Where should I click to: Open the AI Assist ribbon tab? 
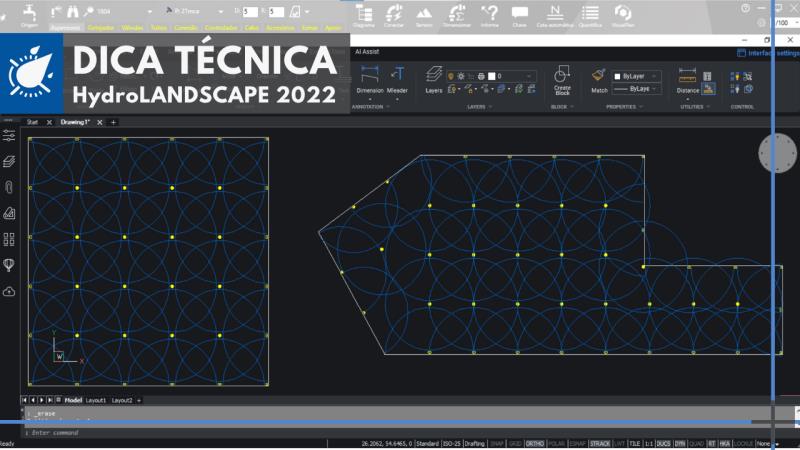[367, 52]
